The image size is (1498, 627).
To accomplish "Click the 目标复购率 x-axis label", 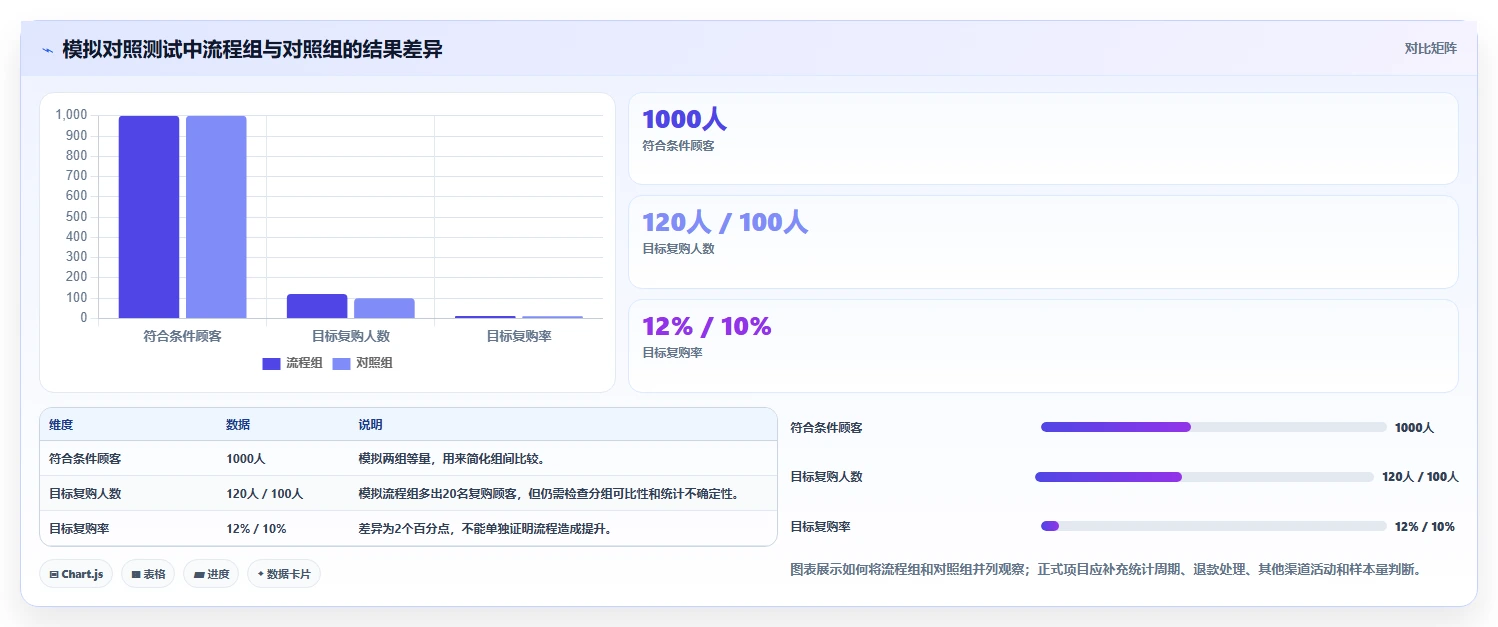I will point(518,336).
